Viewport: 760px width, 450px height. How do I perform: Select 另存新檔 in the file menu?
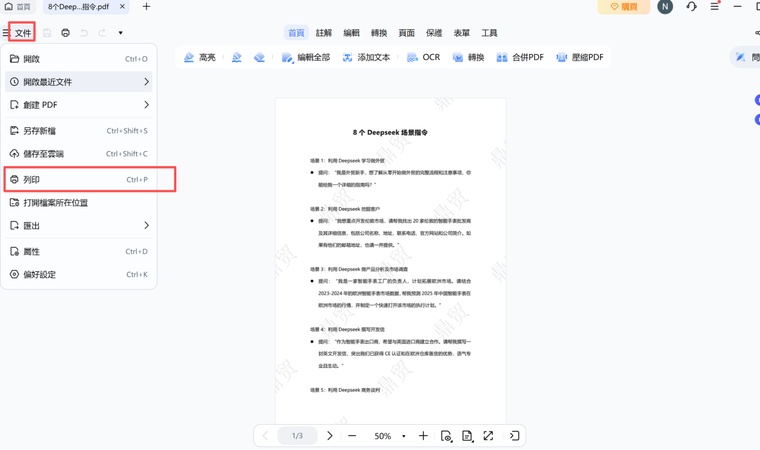click(79, 131)
